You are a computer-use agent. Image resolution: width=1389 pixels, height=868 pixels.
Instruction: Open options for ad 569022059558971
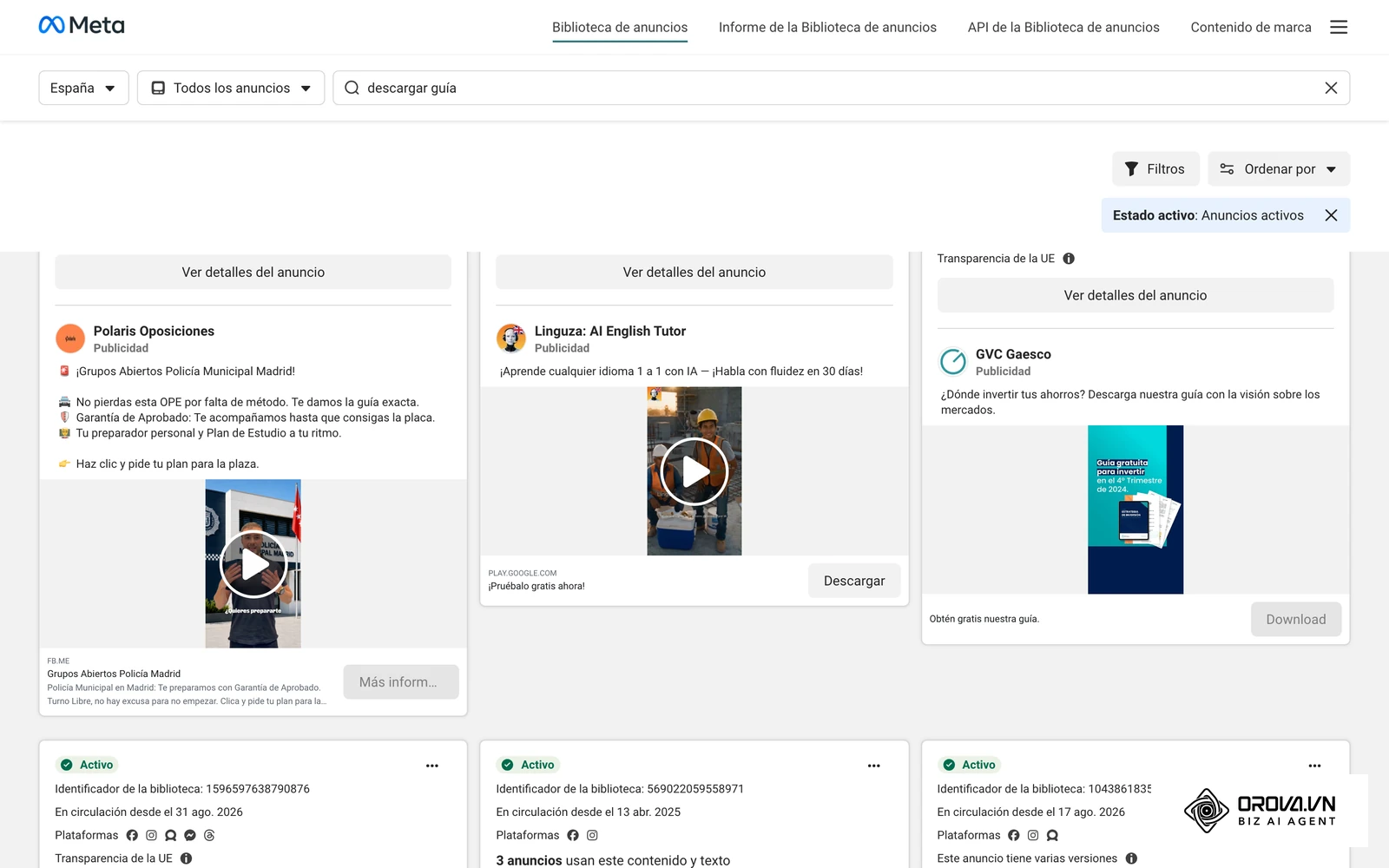873,766
